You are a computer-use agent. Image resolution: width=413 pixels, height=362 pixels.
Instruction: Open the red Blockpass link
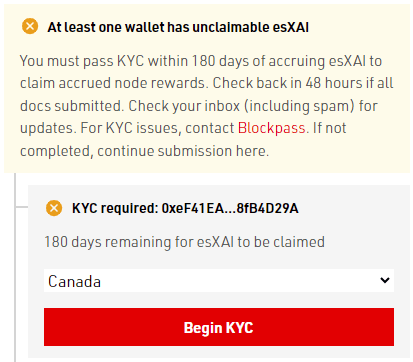[x=272, y=128]
